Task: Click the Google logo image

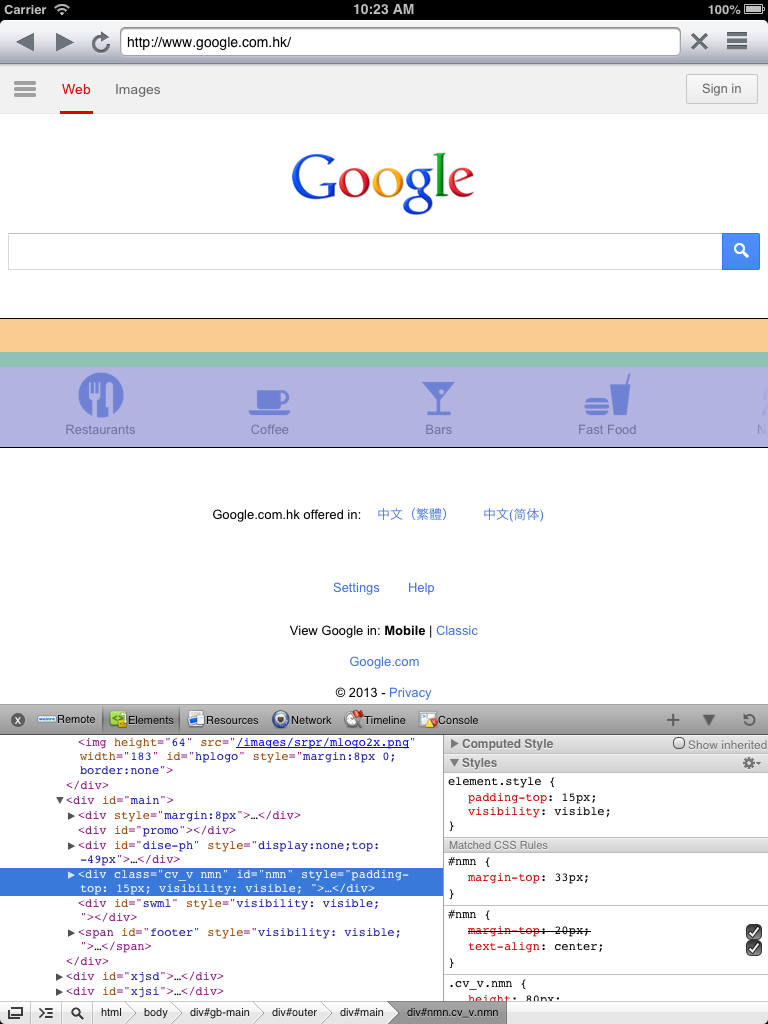Action: pyautogui.click(x=383, y=182)
